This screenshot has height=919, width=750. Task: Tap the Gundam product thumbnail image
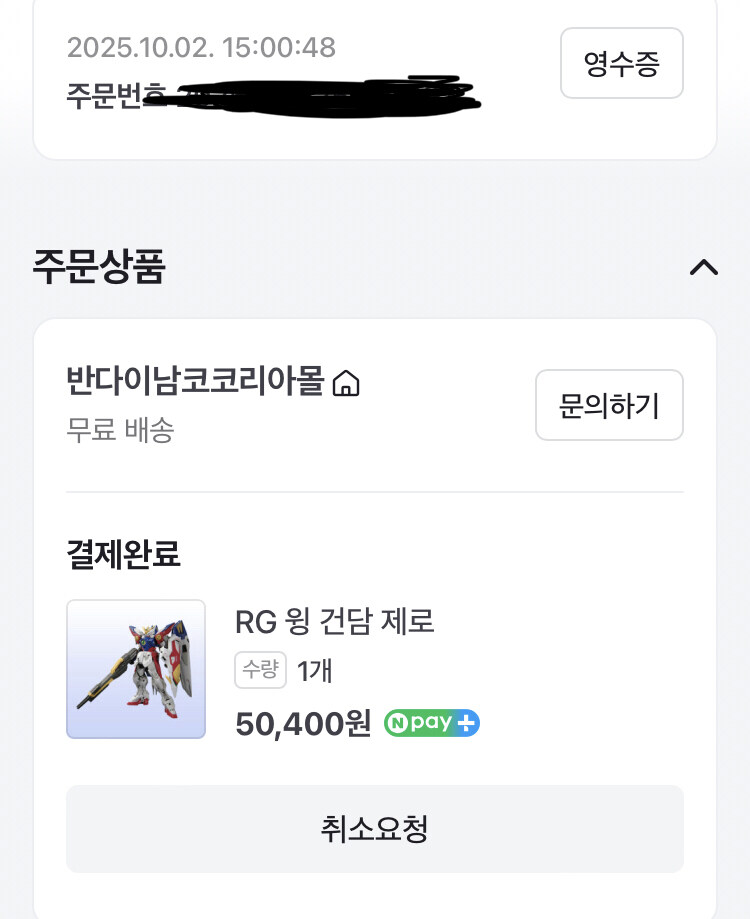coord(136,669)
